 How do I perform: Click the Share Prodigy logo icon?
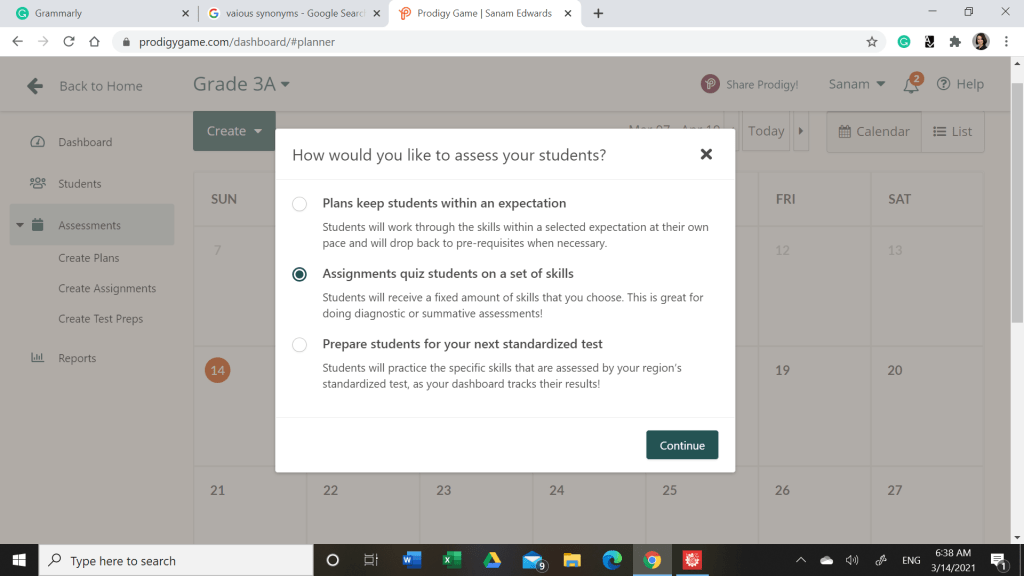[x=710, y=84]
